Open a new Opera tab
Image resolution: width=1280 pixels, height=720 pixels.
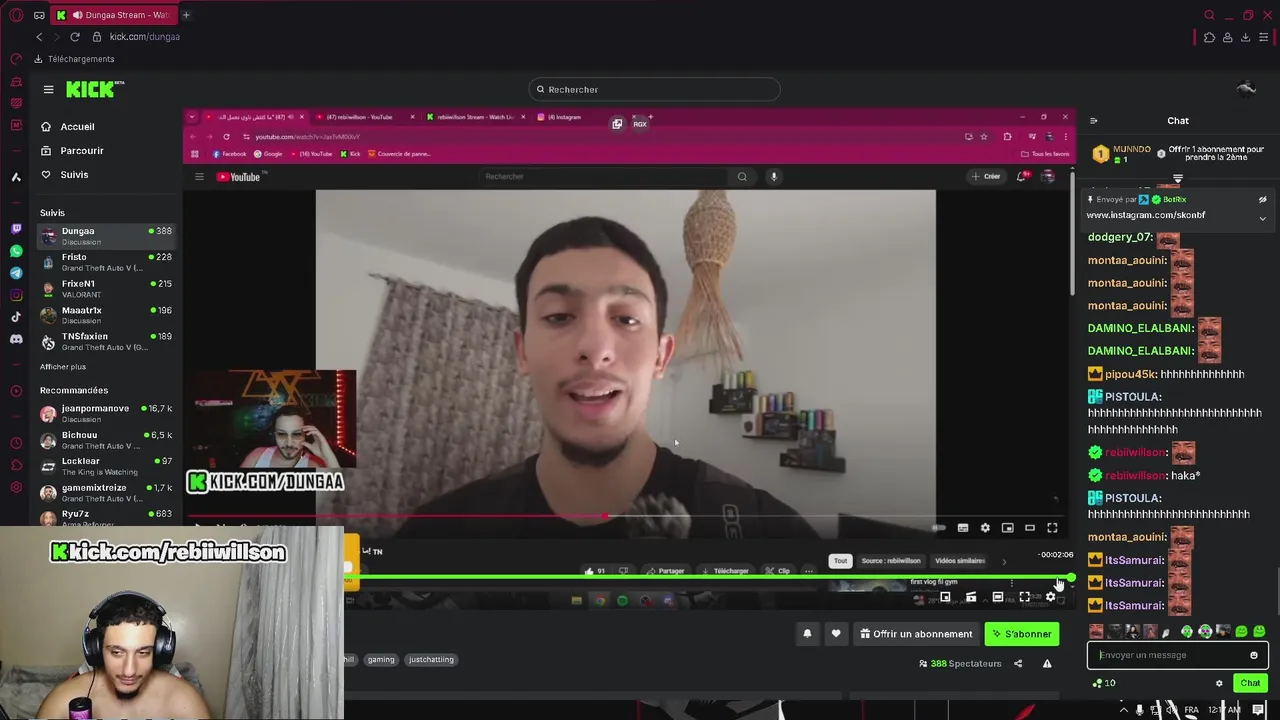coord(186,15)
